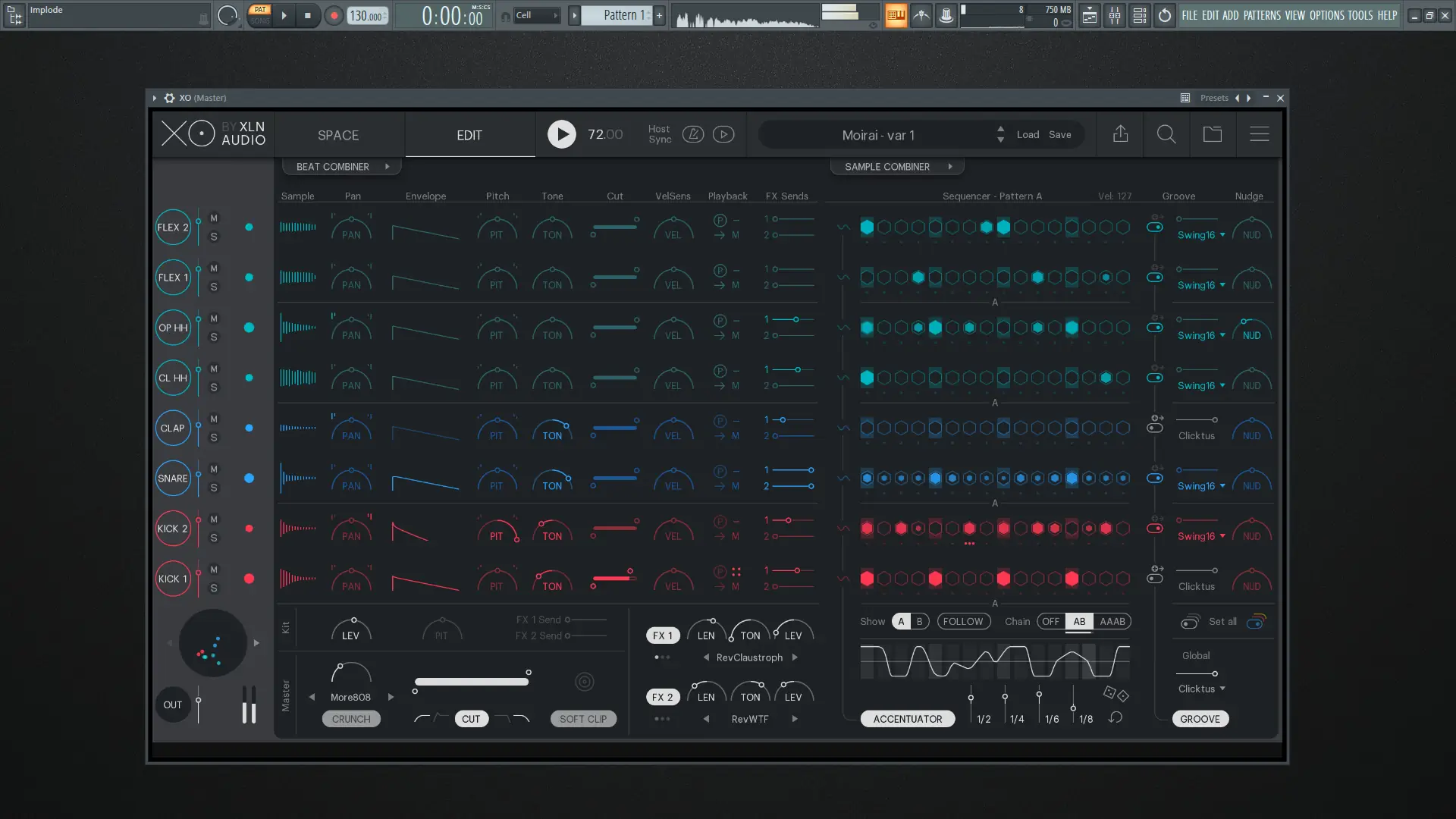Mute the SNARE channel

(214, 469)
